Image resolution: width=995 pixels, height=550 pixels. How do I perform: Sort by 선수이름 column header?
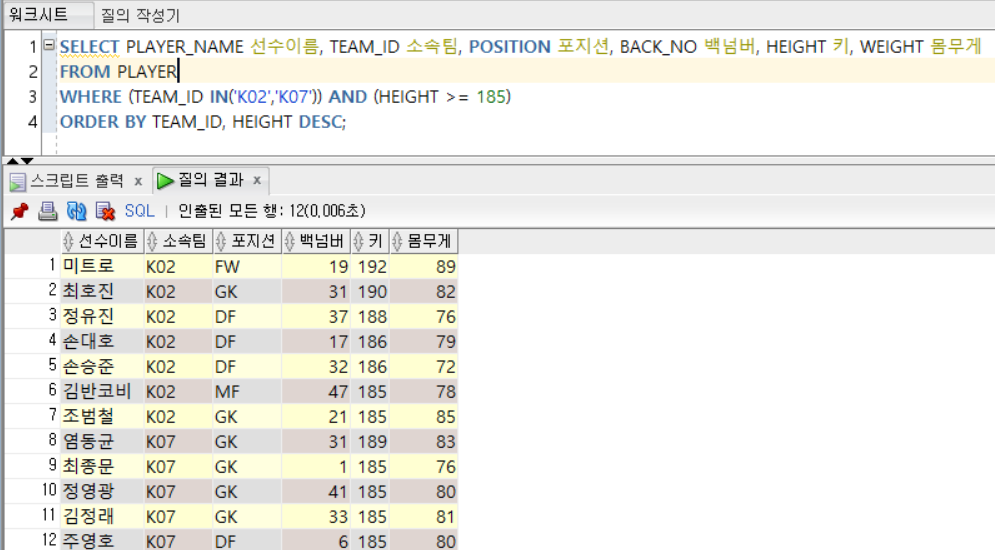[x=102, y=241]
